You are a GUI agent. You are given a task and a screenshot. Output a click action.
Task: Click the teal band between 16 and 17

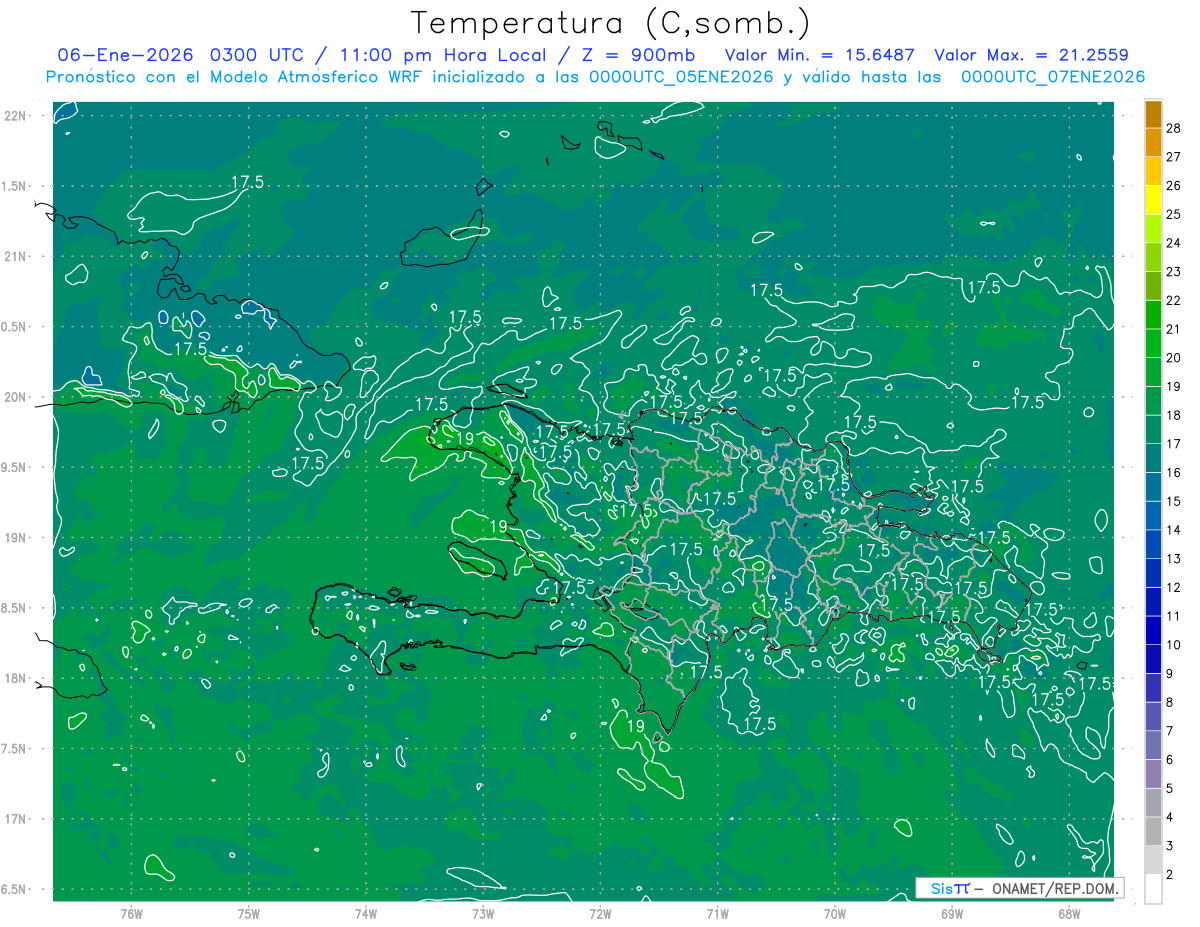tap(1153, 458)
